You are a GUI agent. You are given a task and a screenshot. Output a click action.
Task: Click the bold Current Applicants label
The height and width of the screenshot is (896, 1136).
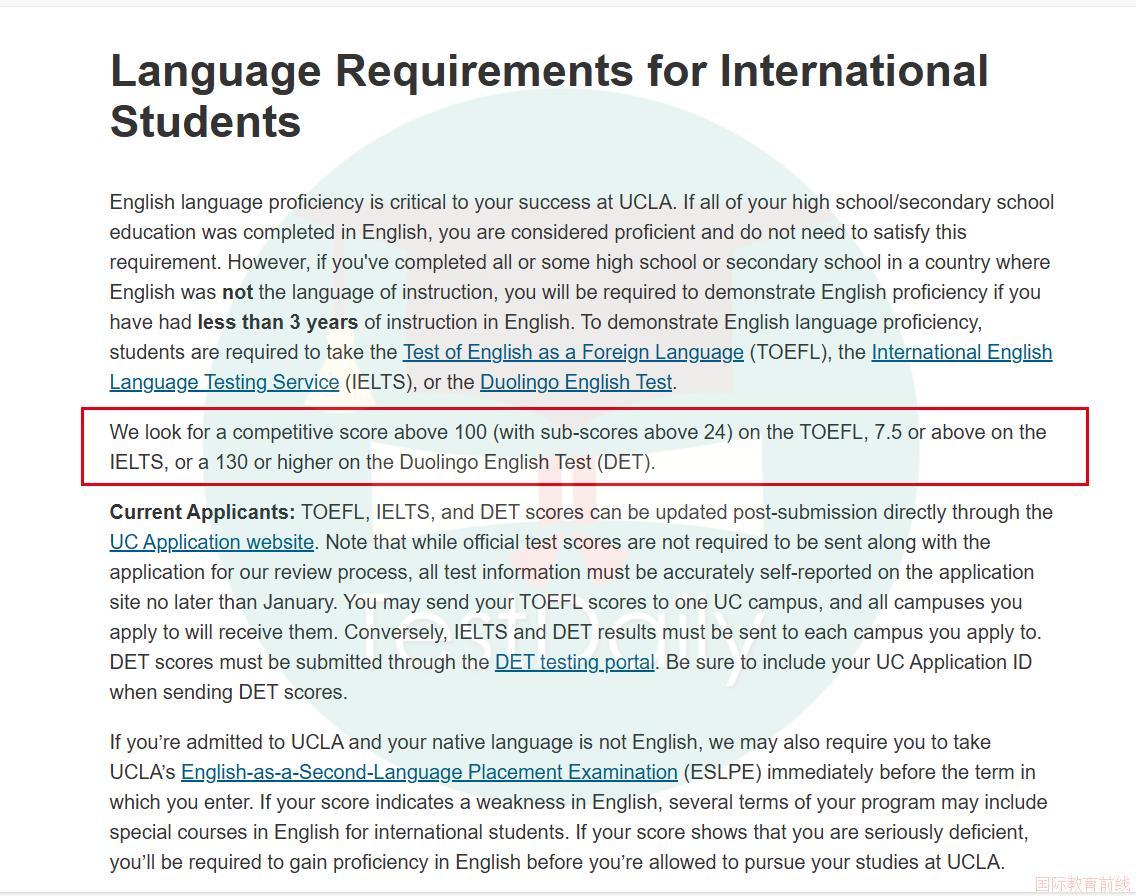point(202,512)
